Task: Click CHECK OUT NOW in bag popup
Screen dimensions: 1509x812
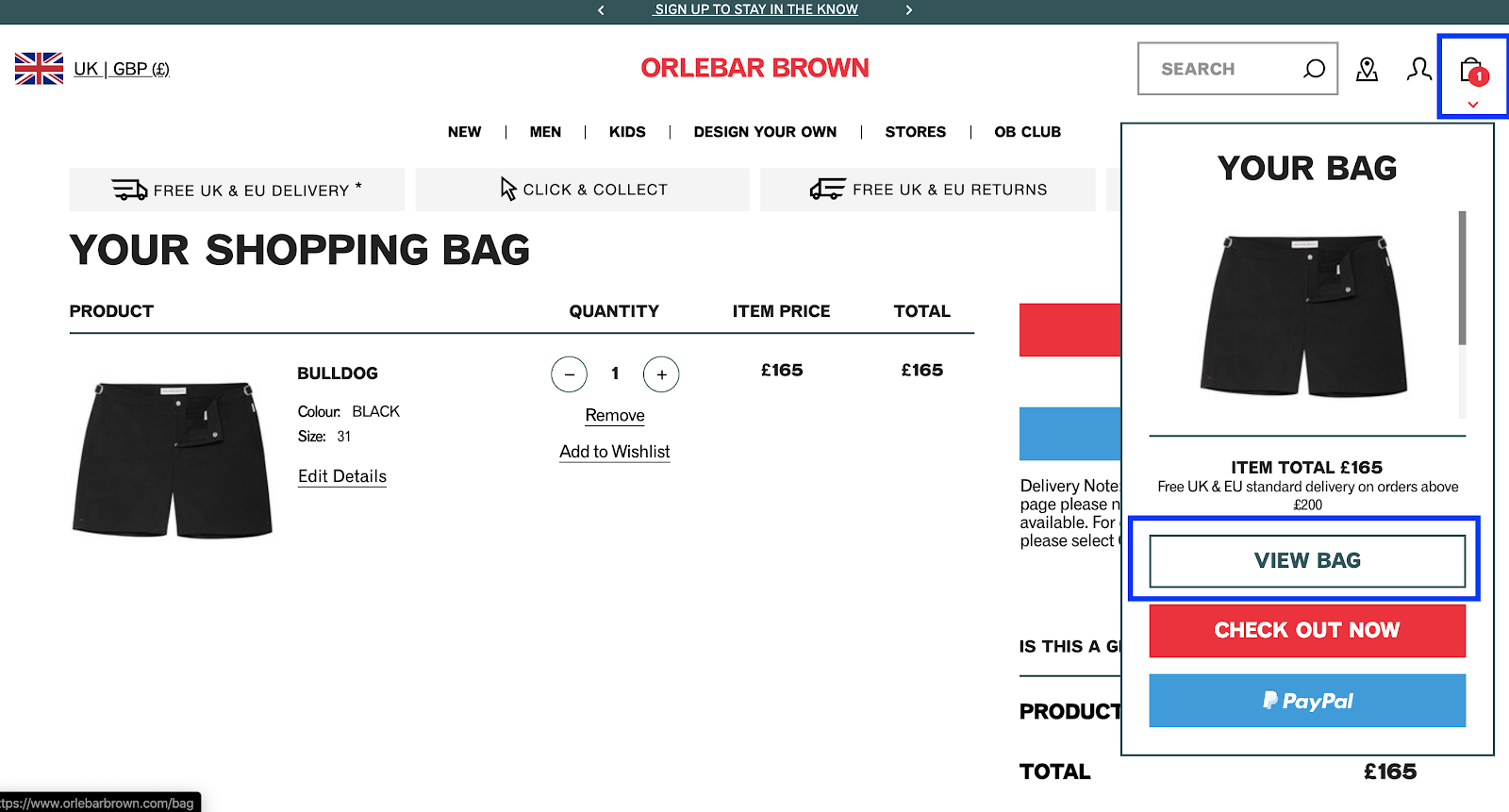Action: coord(1307,631)
